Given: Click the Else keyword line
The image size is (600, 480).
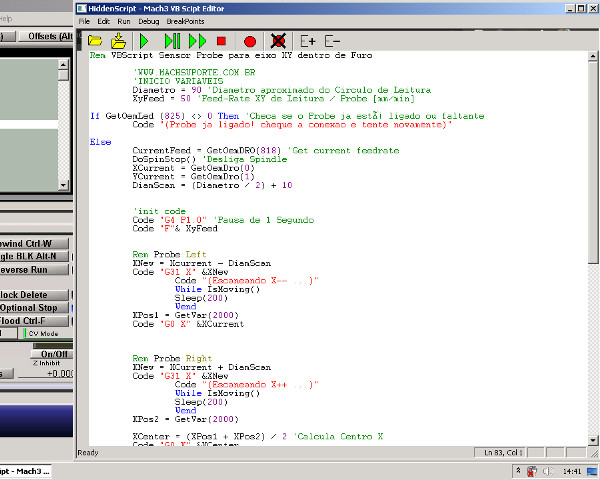Looking at the screenshot, I should pyautogui.click(x=101, y=142).
